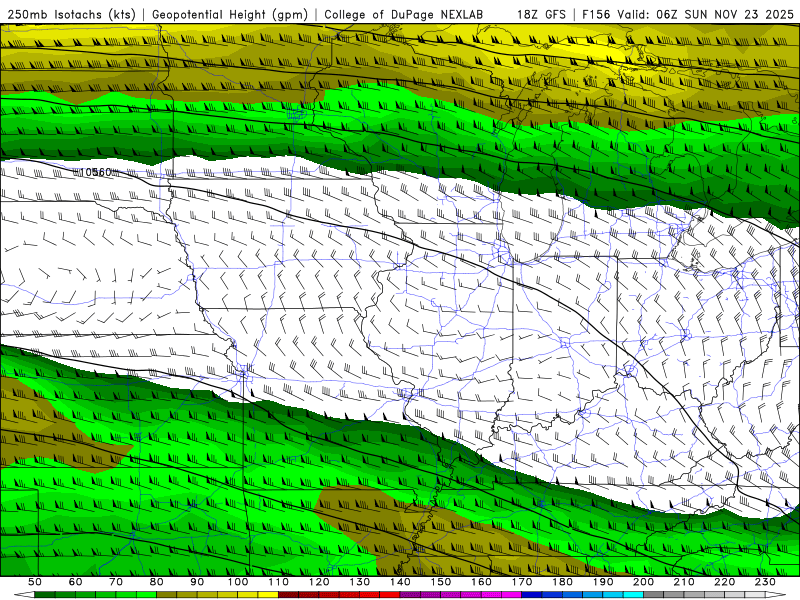Click the 180 value on the color scale
The width and height of the screenshot is (800, 600).
[562, 582]
